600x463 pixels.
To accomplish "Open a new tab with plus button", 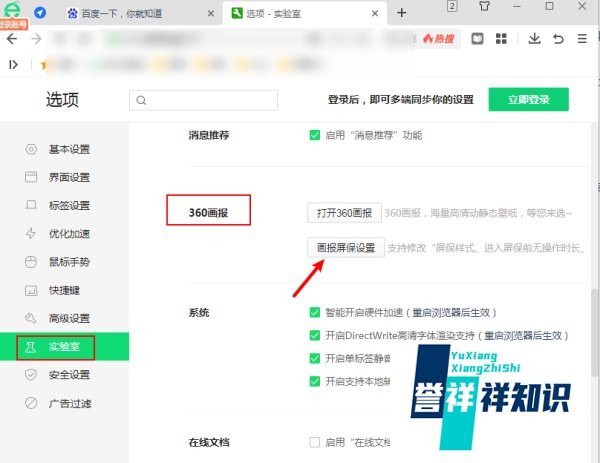I will 401,13.
